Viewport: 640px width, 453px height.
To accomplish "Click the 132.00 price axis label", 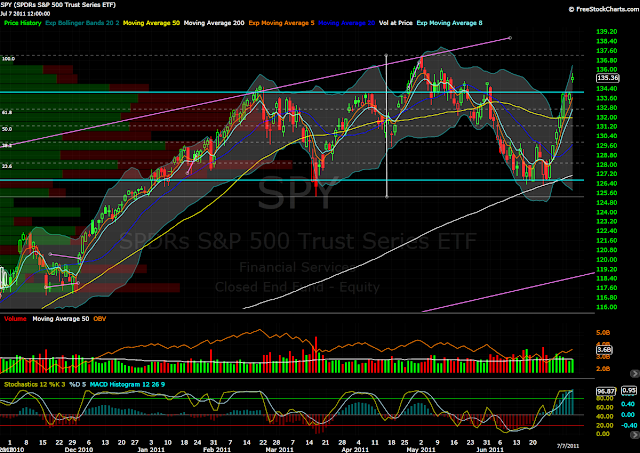I will pyautogui.click(x=607, y=117).
